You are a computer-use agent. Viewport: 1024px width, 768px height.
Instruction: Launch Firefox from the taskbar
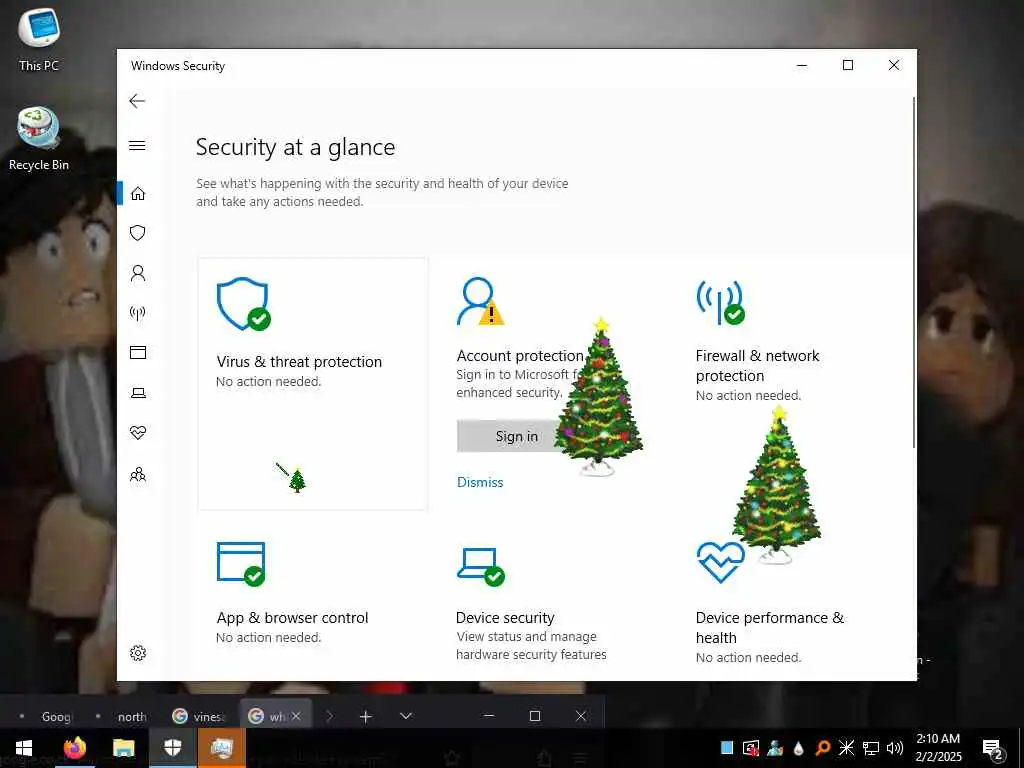pyautogui.click(x=74, y=748)
